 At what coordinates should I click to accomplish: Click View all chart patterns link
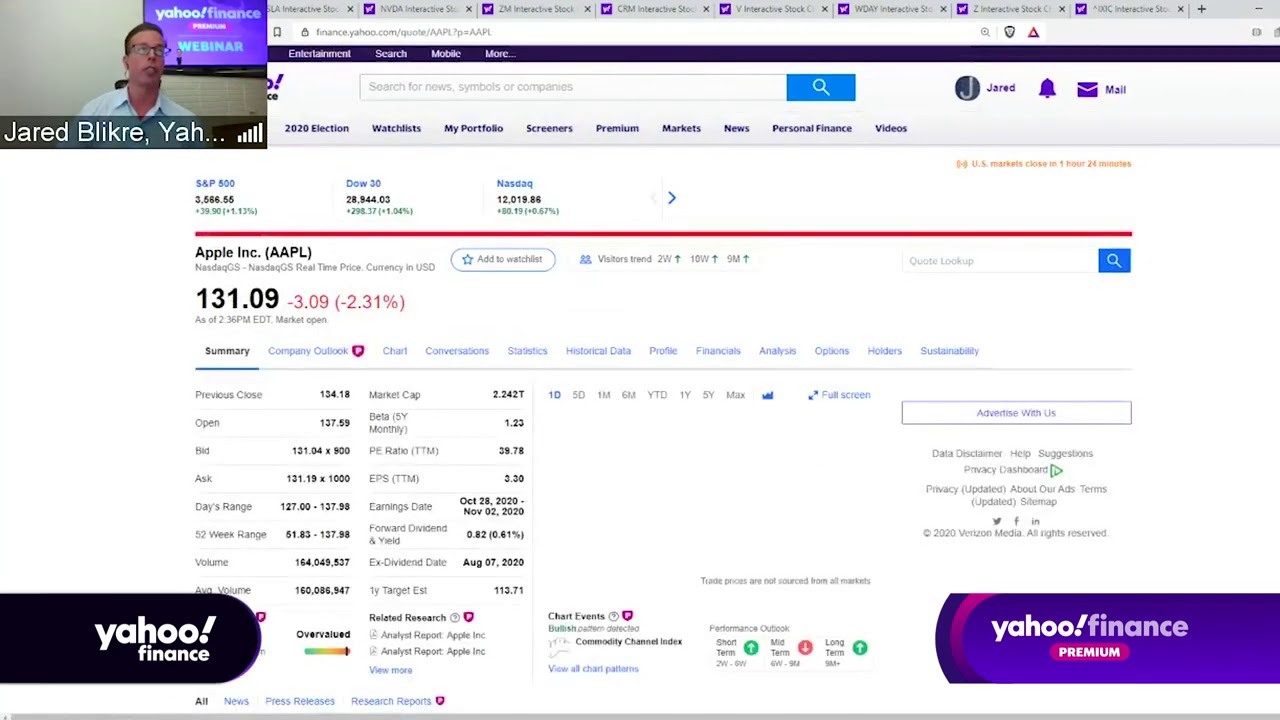593,669
